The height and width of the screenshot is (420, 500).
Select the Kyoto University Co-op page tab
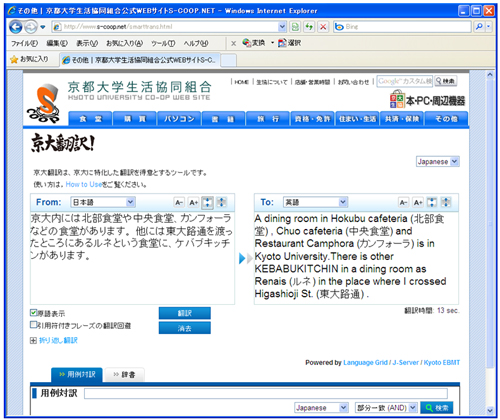point(140,60)
